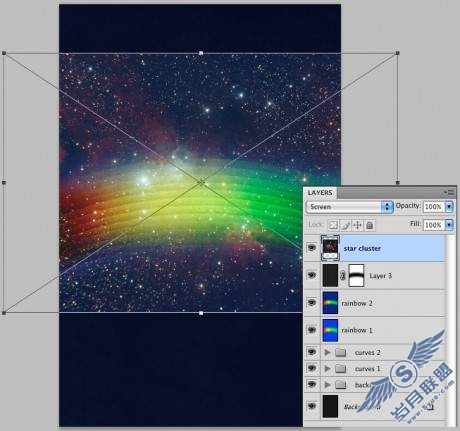The image size is (460, 431).
Task: Toggle visibility of Layer 3
Action: (x=312, y=275)
